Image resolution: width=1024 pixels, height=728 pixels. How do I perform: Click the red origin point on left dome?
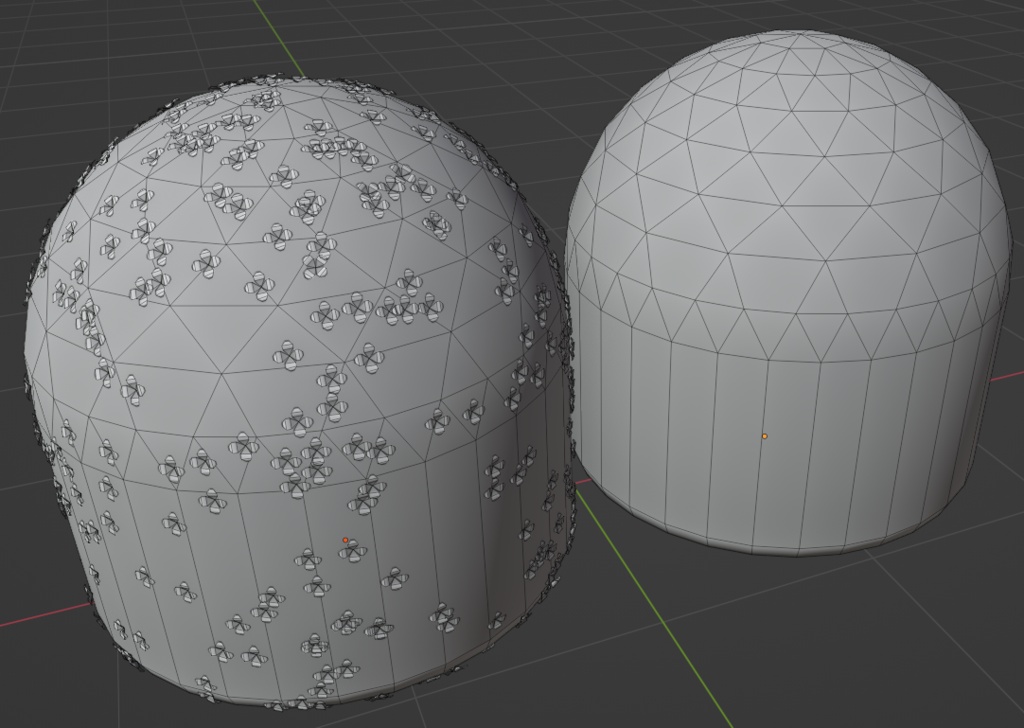pyautogui.click(x=345, y=540)
